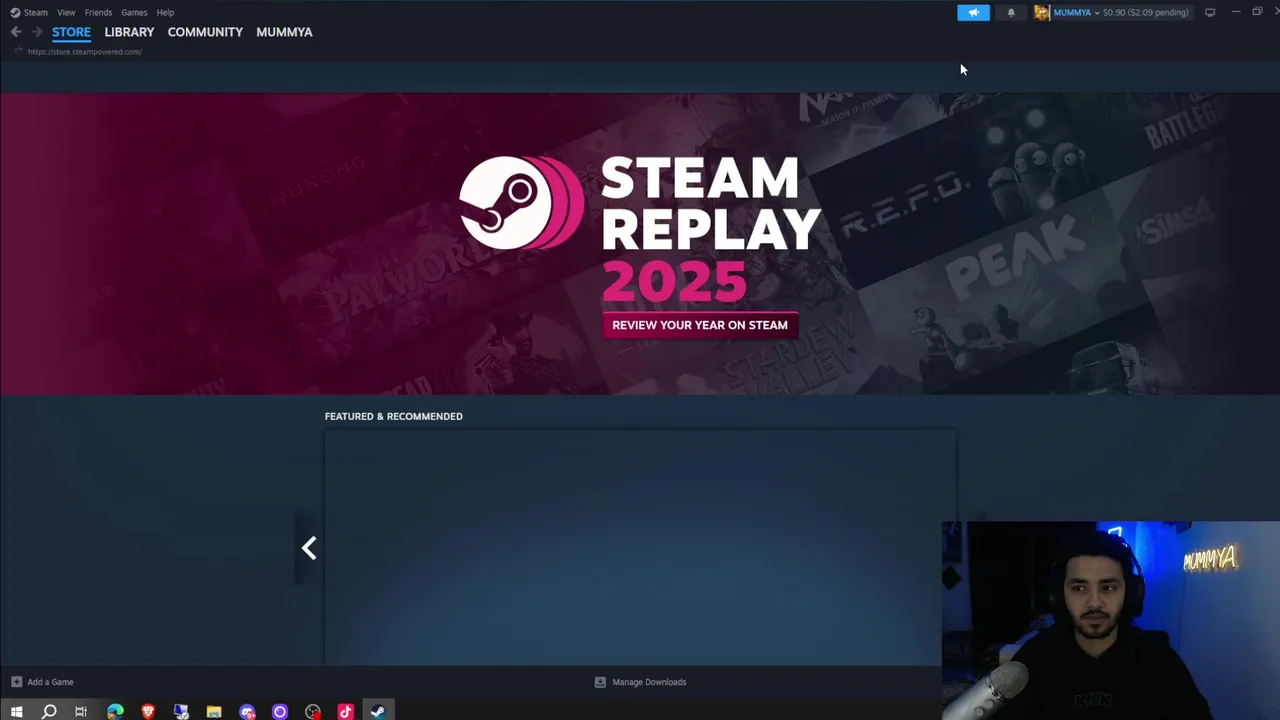1280x720 pixels.
Task: Click the Steam logo in the banner
Action: [x=520, y=202]
